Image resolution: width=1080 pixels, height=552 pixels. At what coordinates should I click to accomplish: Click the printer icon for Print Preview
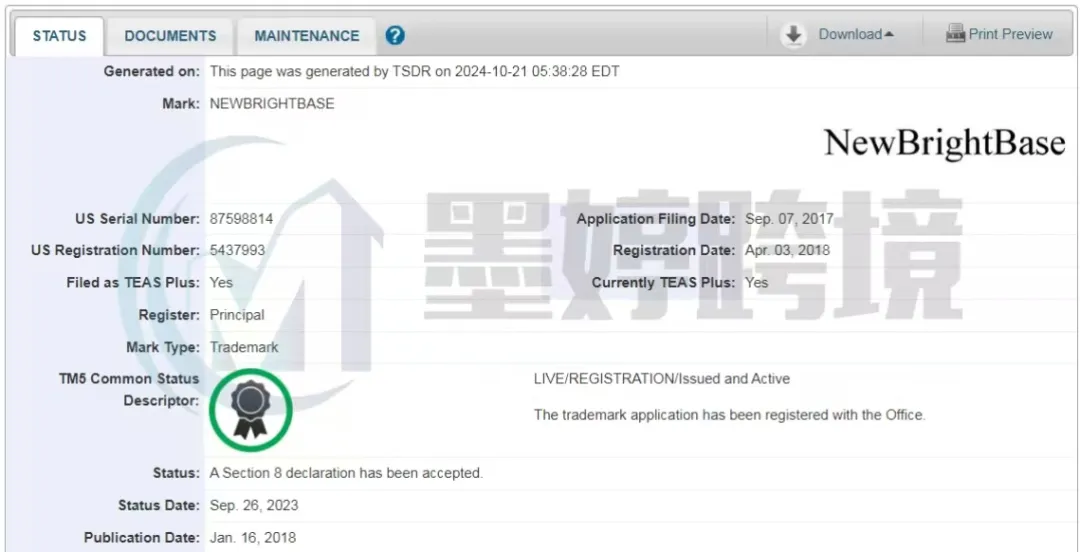955,34
